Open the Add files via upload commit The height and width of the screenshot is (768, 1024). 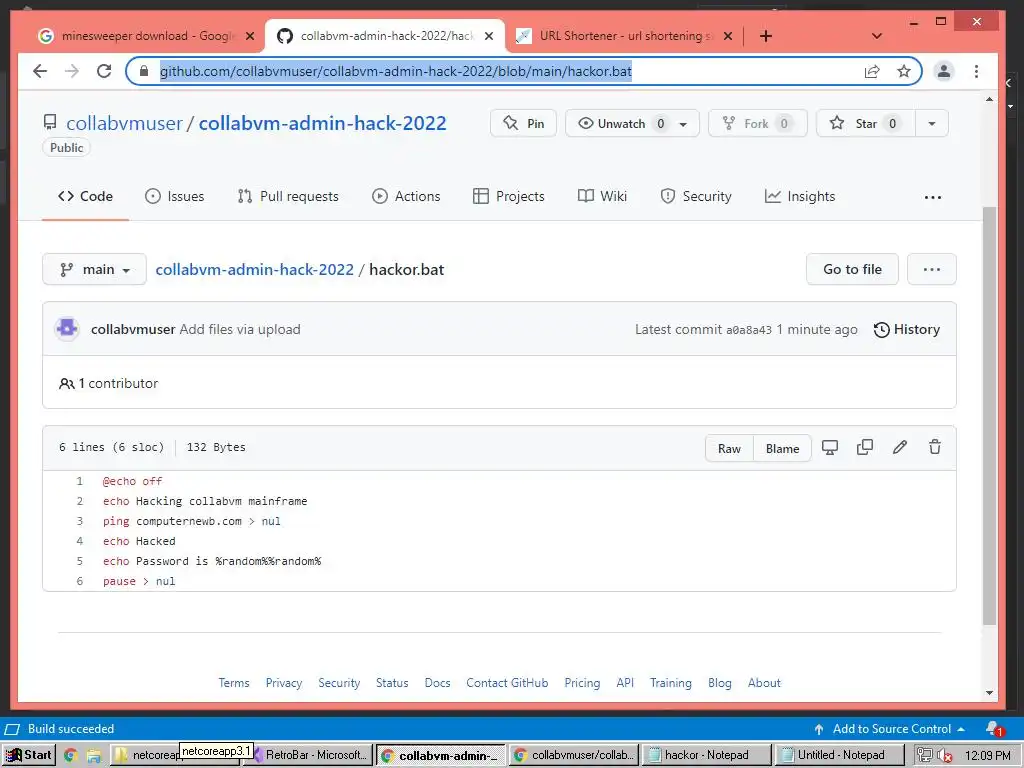point(240,330)
